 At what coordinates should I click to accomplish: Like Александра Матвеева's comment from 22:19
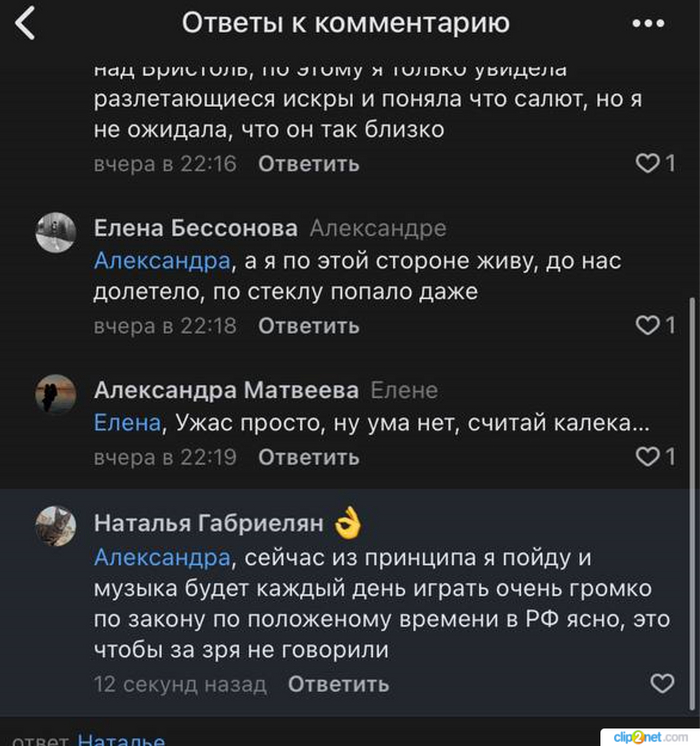click(649, 457)
